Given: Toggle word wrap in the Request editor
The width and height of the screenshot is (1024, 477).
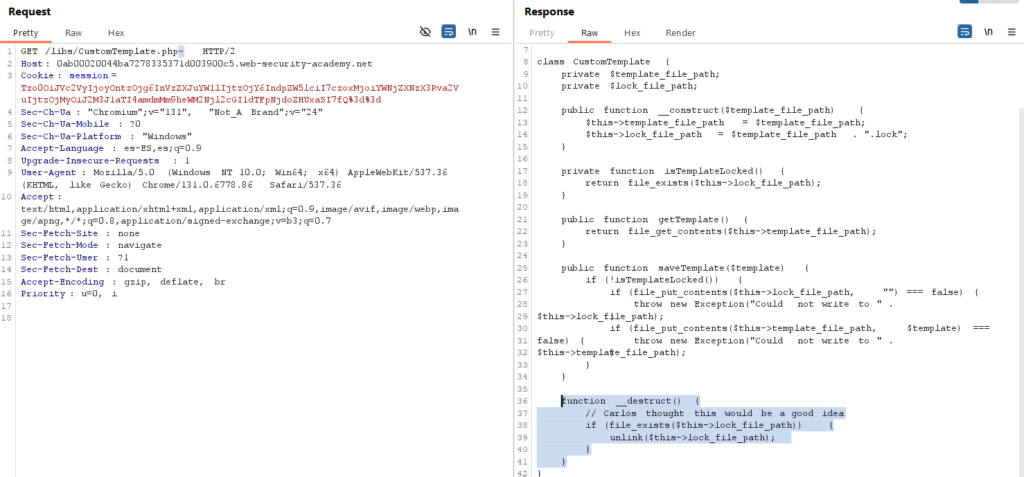Looking at the screenshot, I should (x=449, y=32).
